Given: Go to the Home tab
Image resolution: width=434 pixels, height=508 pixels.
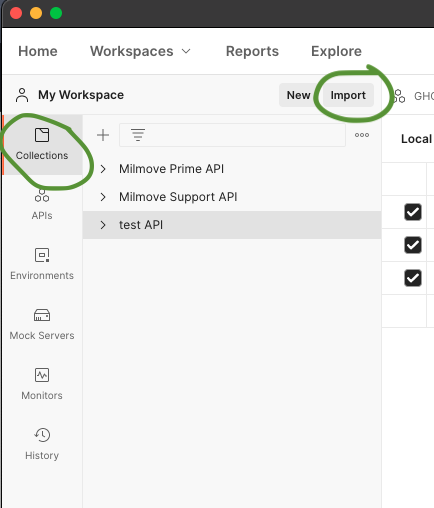Looking at the screenshot, I should (38, 51).
